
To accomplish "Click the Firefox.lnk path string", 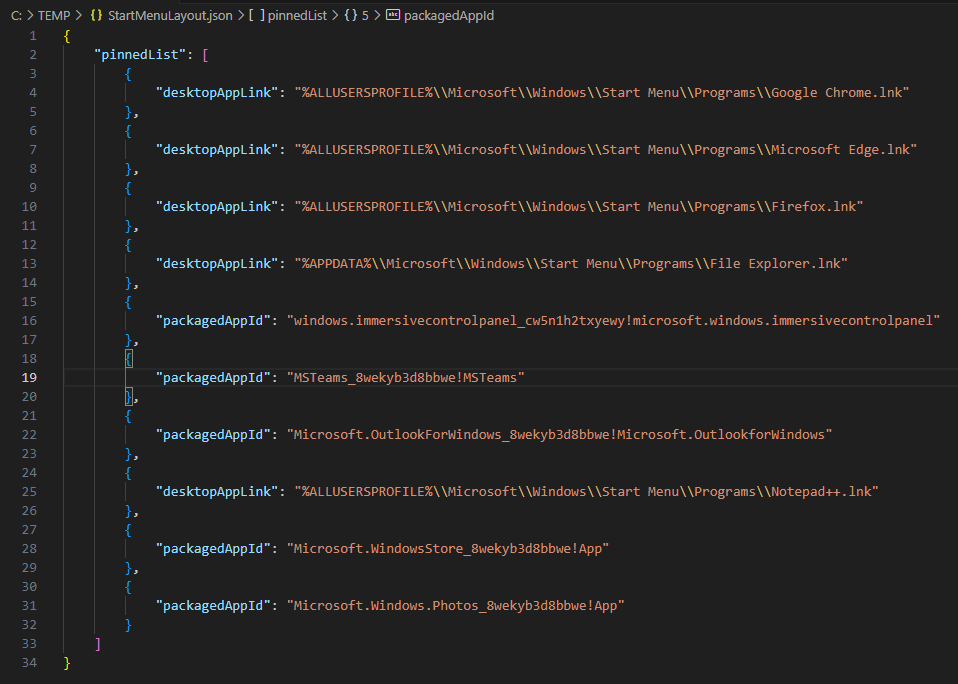I will (x=578, y=206).
